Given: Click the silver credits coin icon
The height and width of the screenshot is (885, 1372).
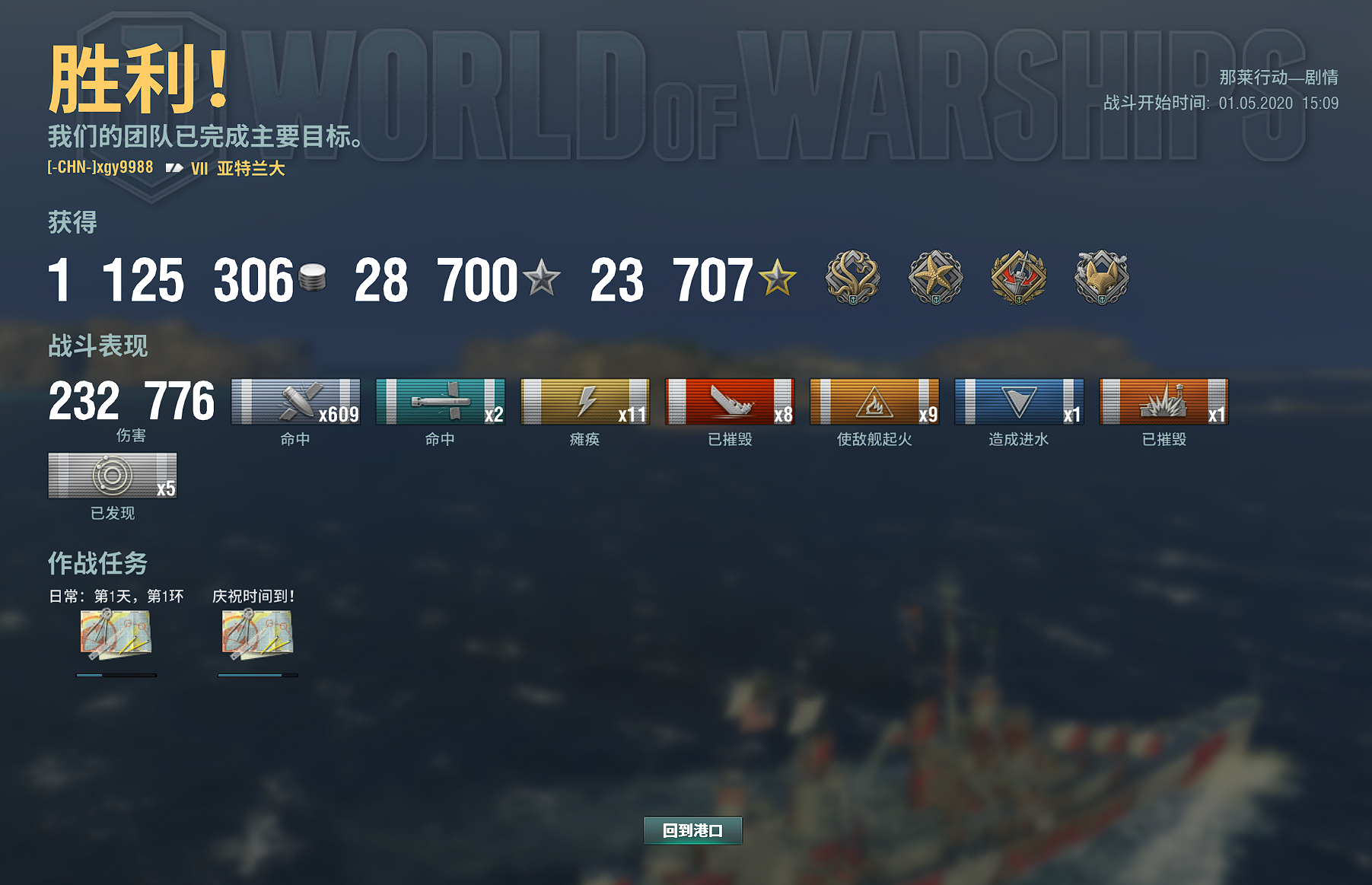Looking at the screenshot, I should tap(312, 277).
